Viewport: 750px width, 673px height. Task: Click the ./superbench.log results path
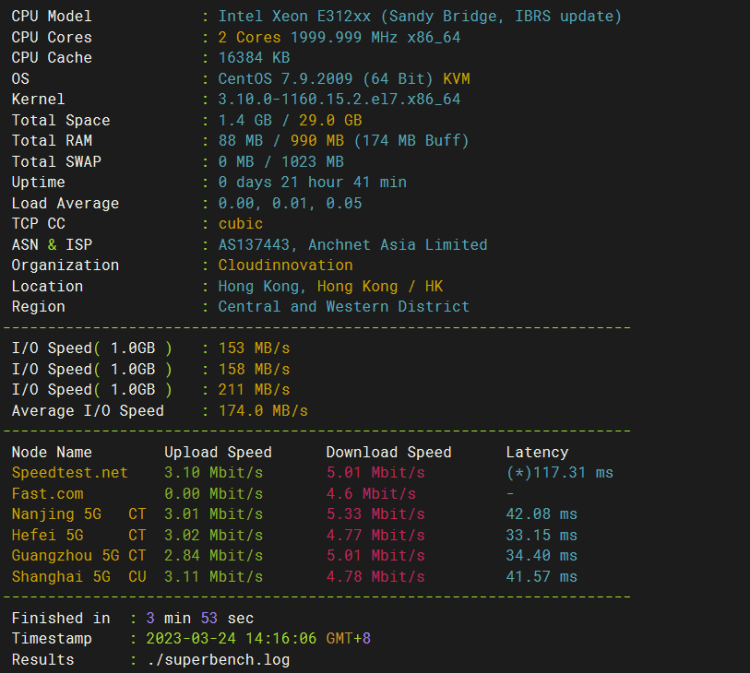[218, 660]
